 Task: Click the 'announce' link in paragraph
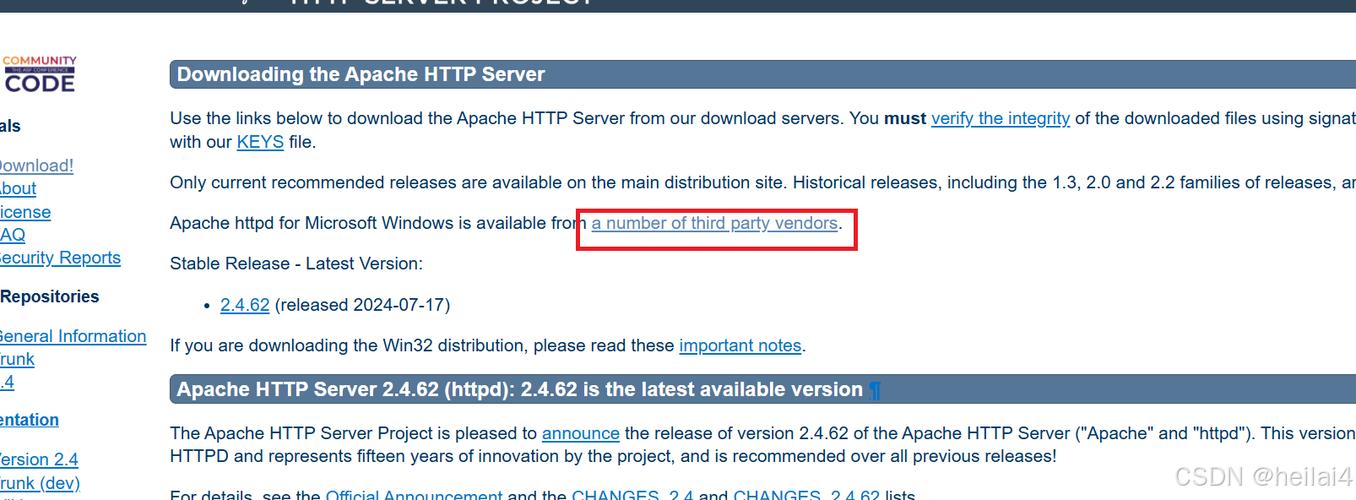tap(580, 433)
